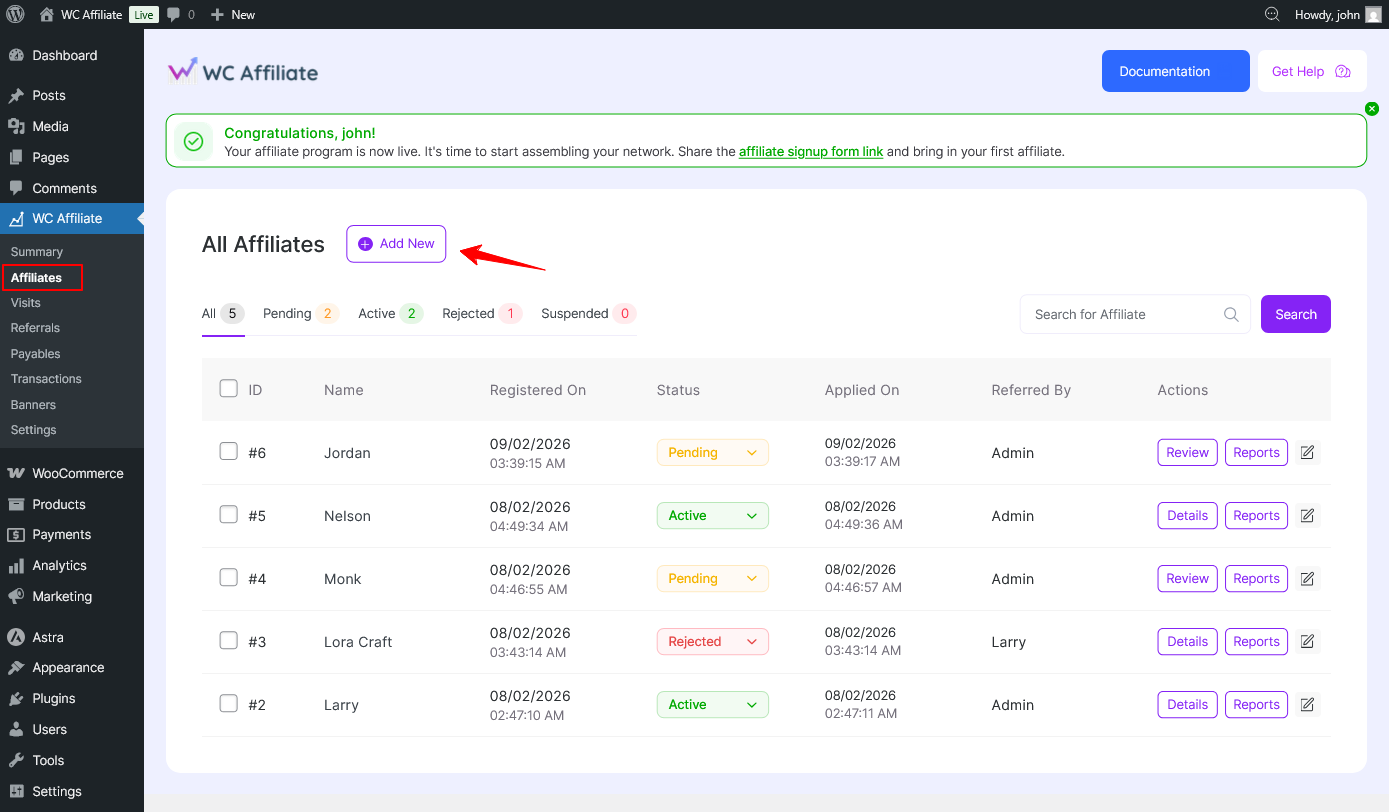Image resolution: width=1389 pixels, height=812 pixels.
Task: Toggle the select-all checkbox in table header
Action: [228, 389]
